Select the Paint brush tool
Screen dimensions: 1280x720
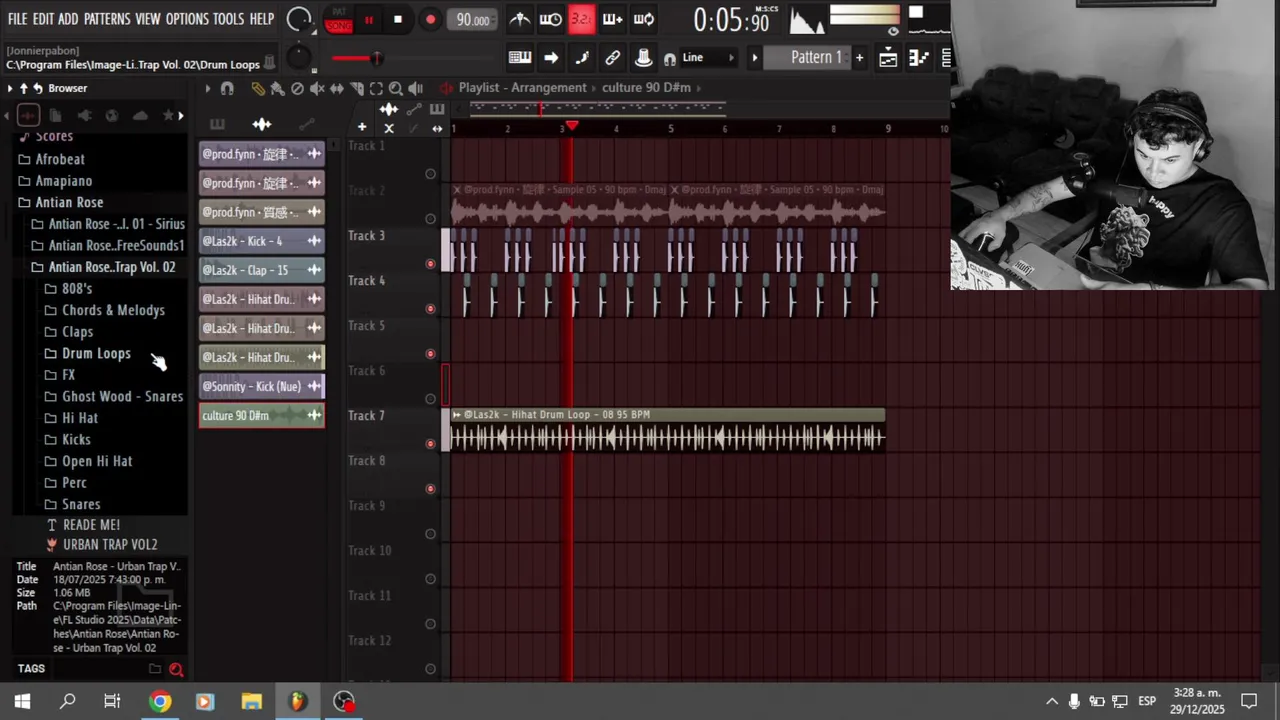click(277, 89)
